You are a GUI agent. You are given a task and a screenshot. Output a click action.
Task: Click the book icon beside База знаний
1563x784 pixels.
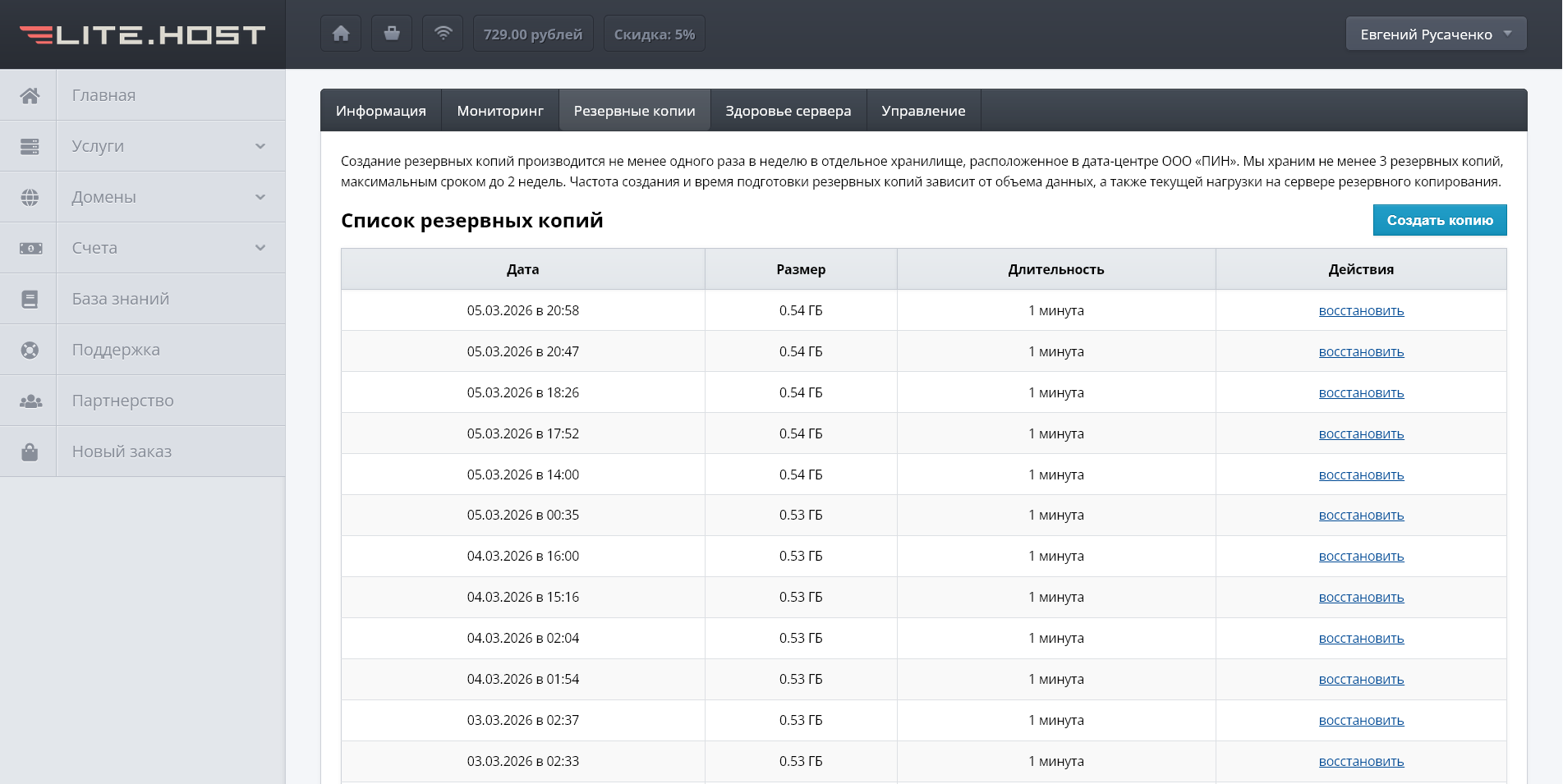point(30,299)
